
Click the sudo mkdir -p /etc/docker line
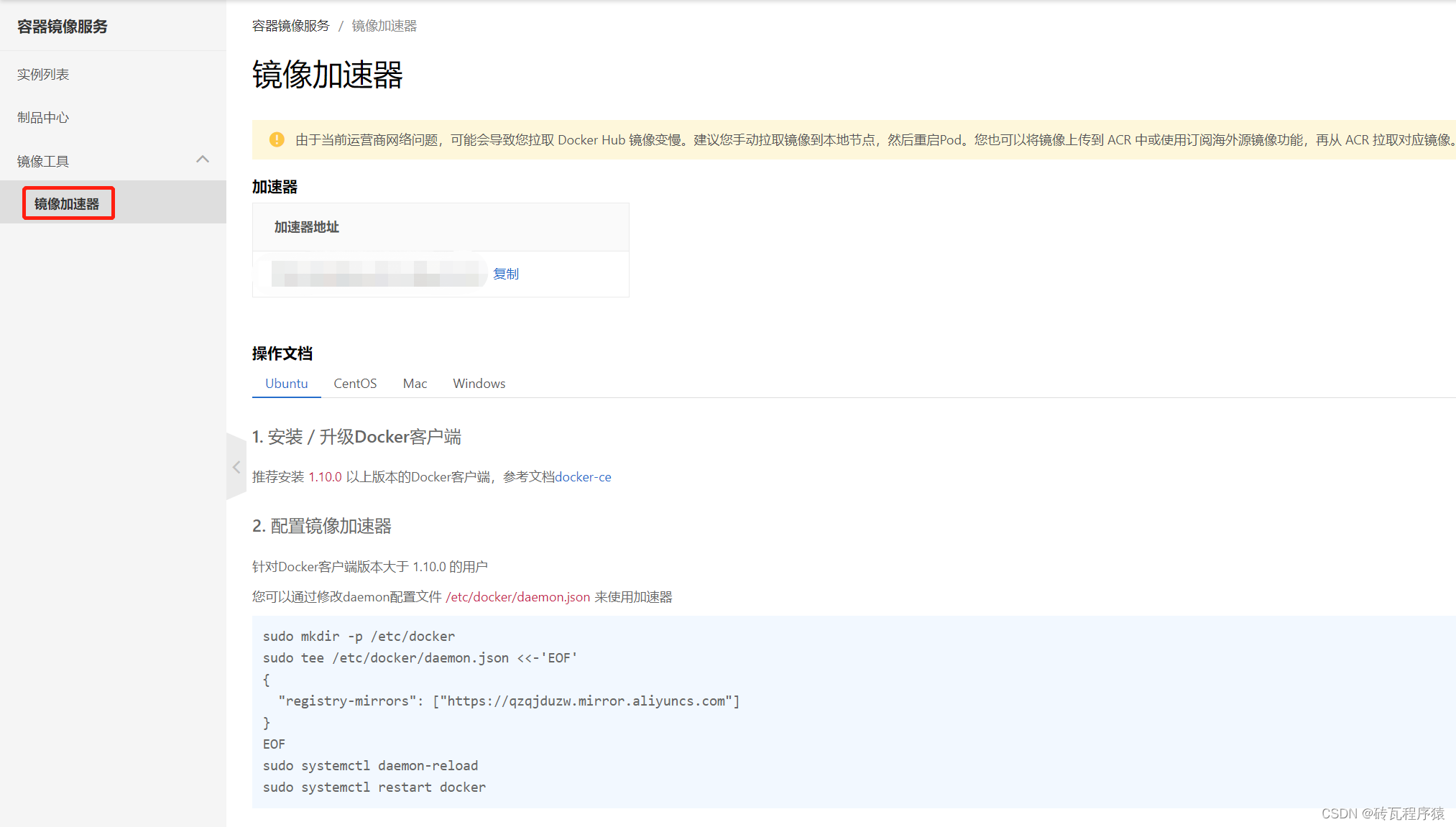[359, 637]
